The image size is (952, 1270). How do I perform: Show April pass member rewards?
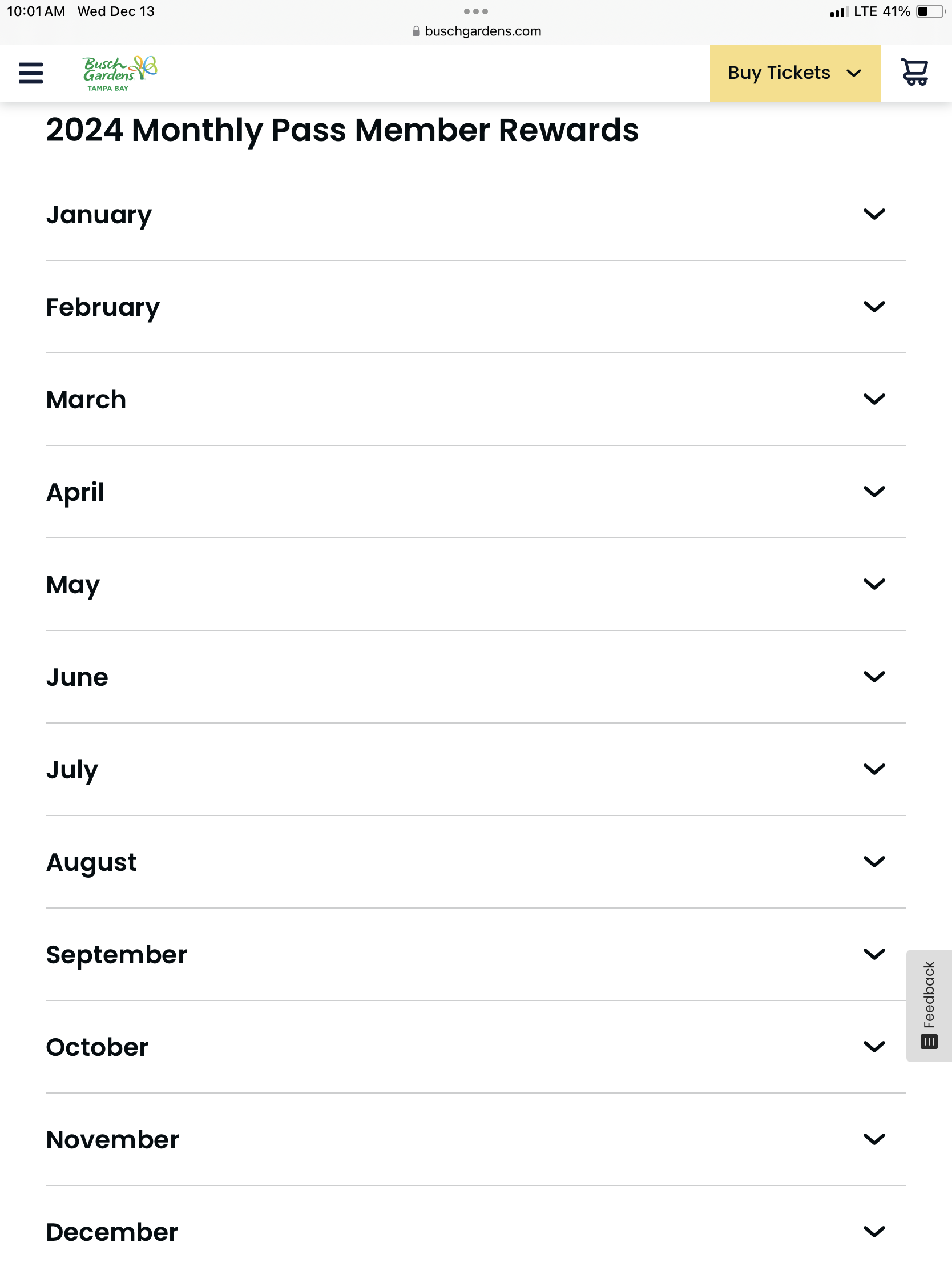click(475, 492)
